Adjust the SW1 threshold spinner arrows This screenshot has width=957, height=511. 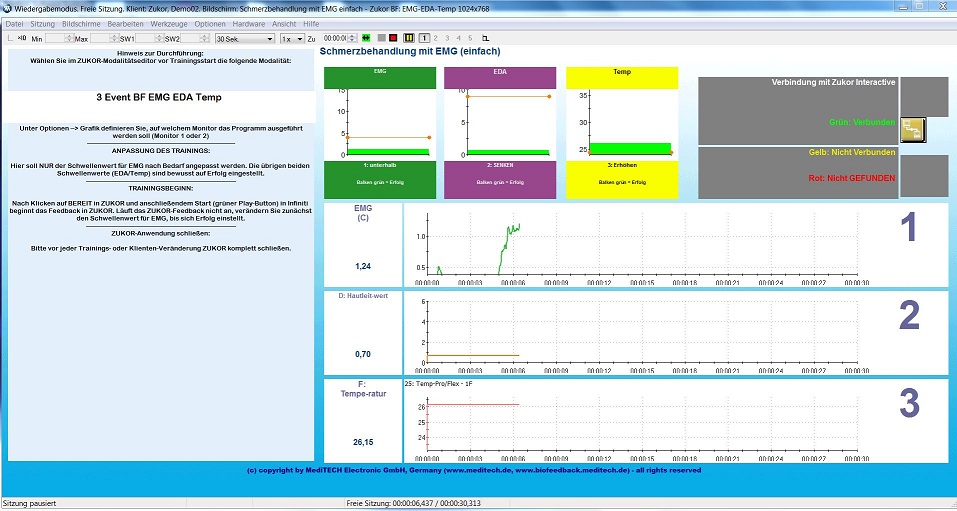click(159, 38)
